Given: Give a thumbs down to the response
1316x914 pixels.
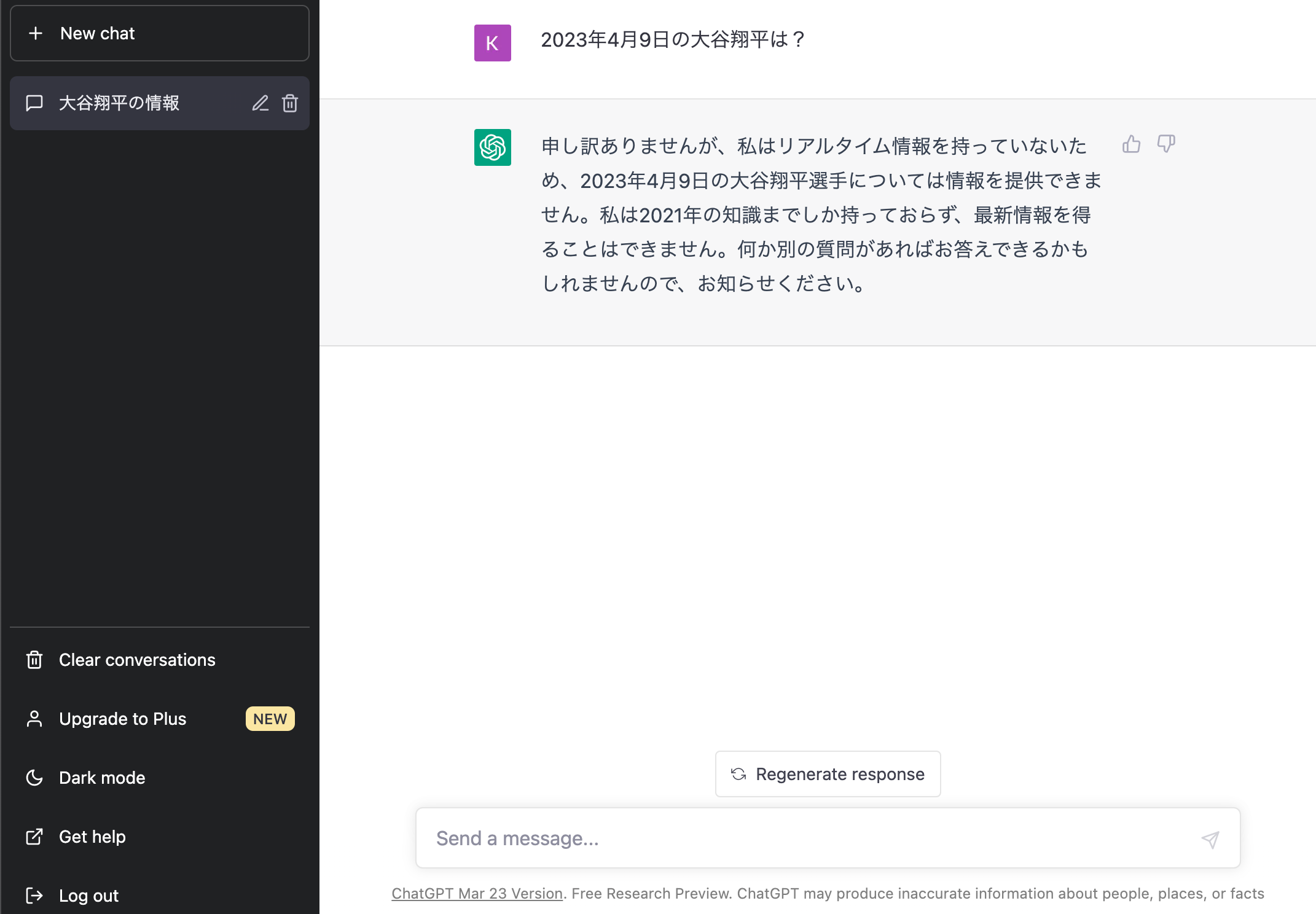Looking at the screenshot, I should [x=1165, y=144].
